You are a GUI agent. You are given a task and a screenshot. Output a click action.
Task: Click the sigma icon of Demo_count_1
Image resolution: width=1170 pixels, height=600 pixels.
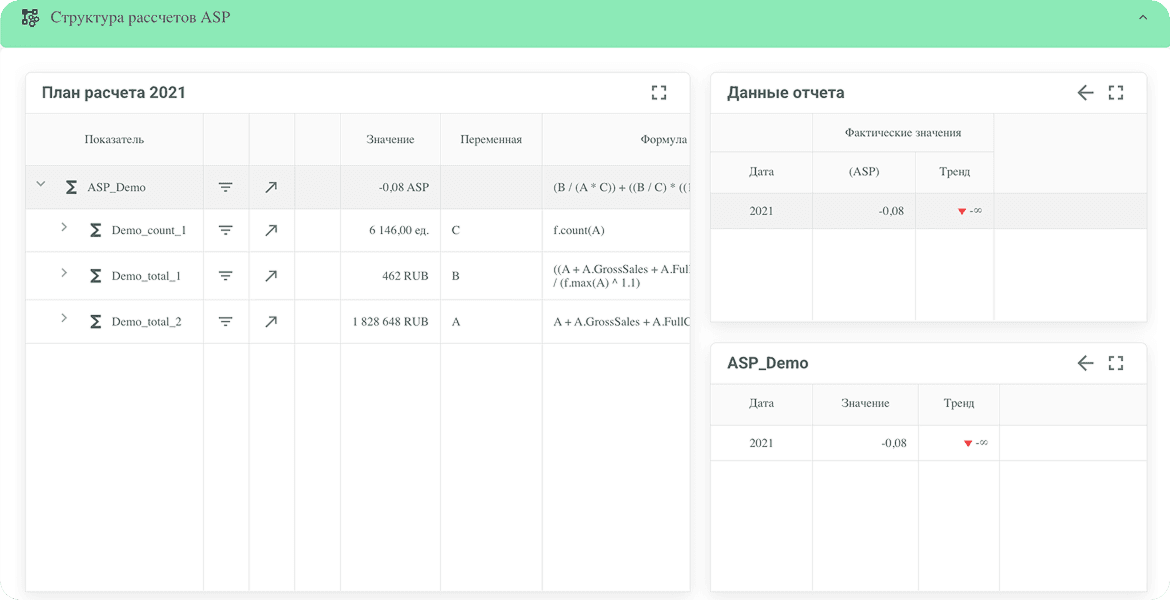96,231
